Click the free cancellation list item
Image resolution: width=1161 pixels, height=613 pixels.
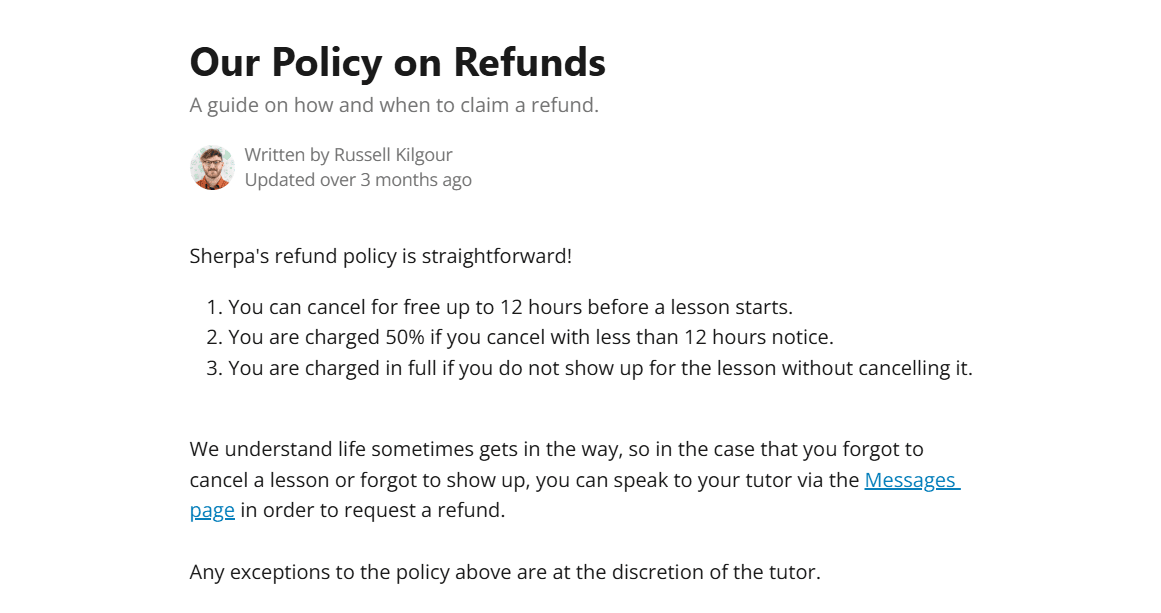click(510, 307)
